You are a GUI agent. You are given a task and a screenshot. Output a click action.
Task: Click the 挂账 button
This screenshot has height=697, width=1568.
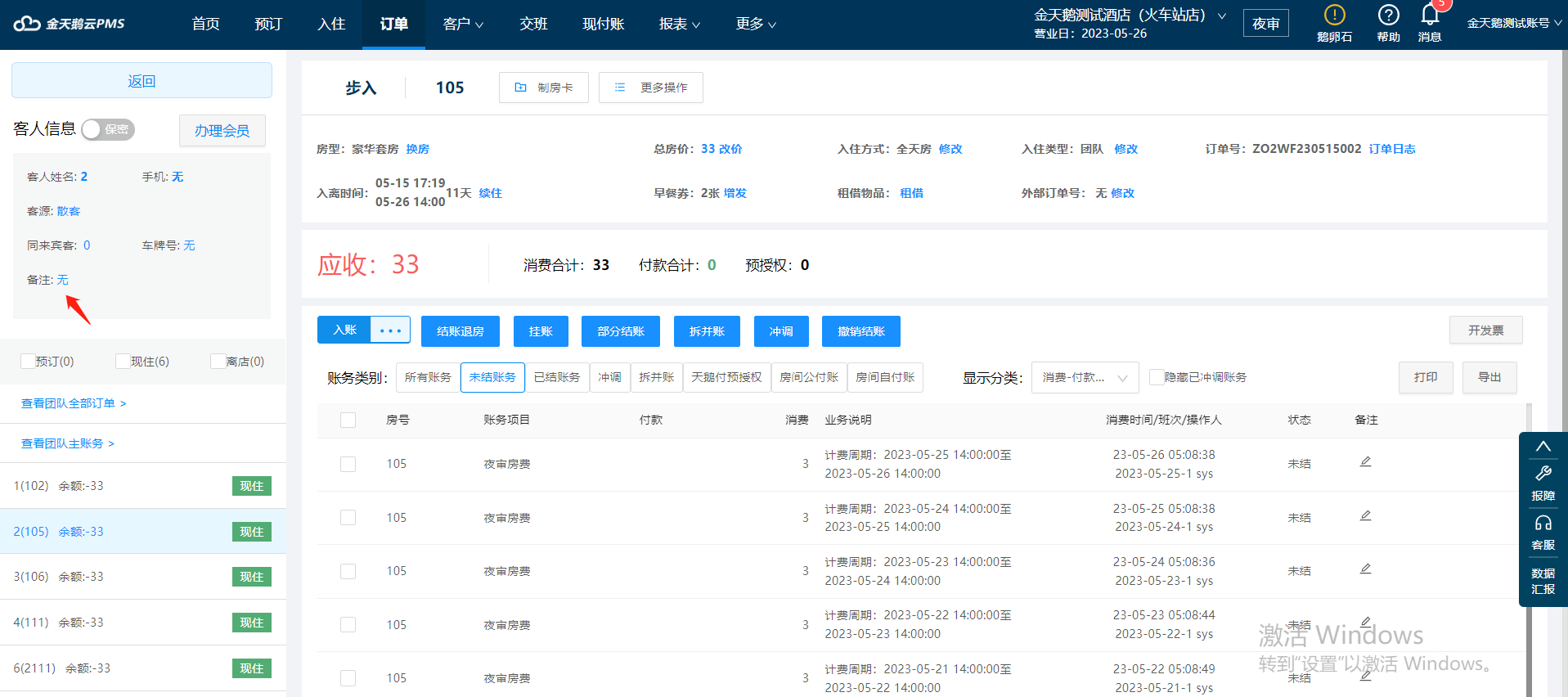(541, 331)
